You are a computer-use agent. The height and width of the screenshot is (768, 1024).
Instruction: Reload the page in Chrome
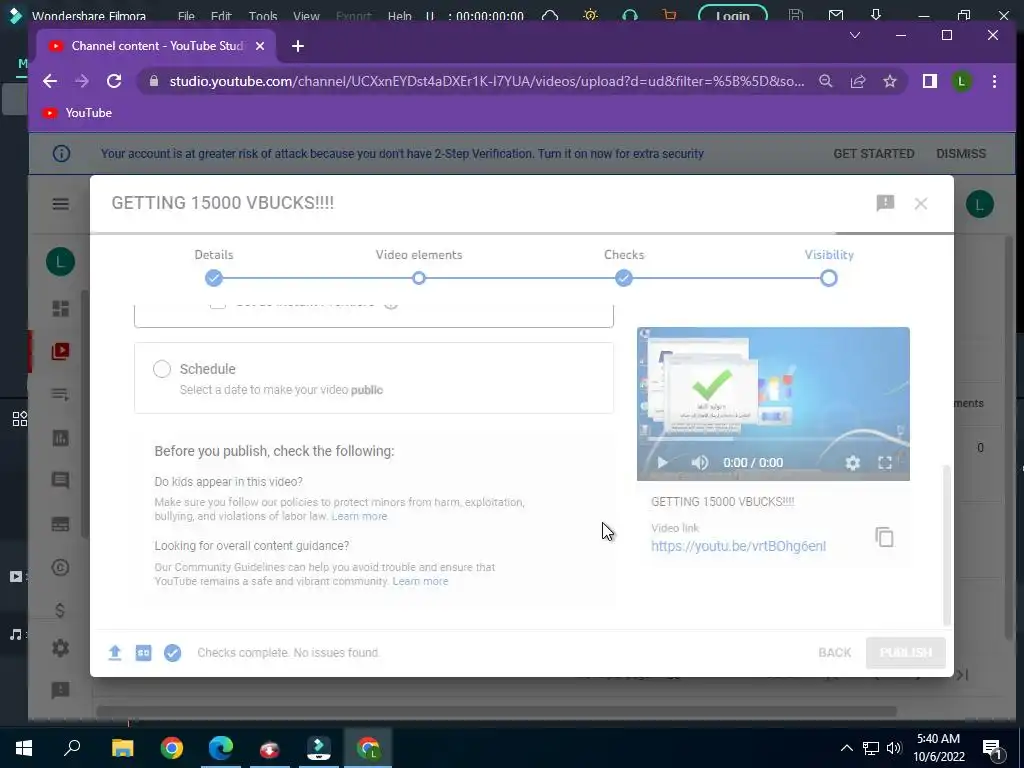coord(114,81)
